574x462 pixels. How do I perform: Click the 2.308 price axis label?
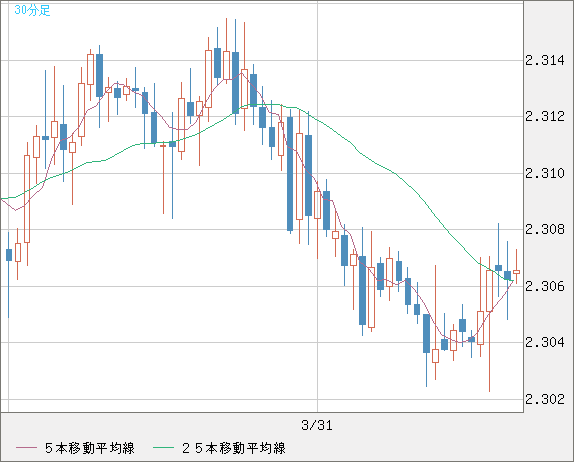point(545,230)
